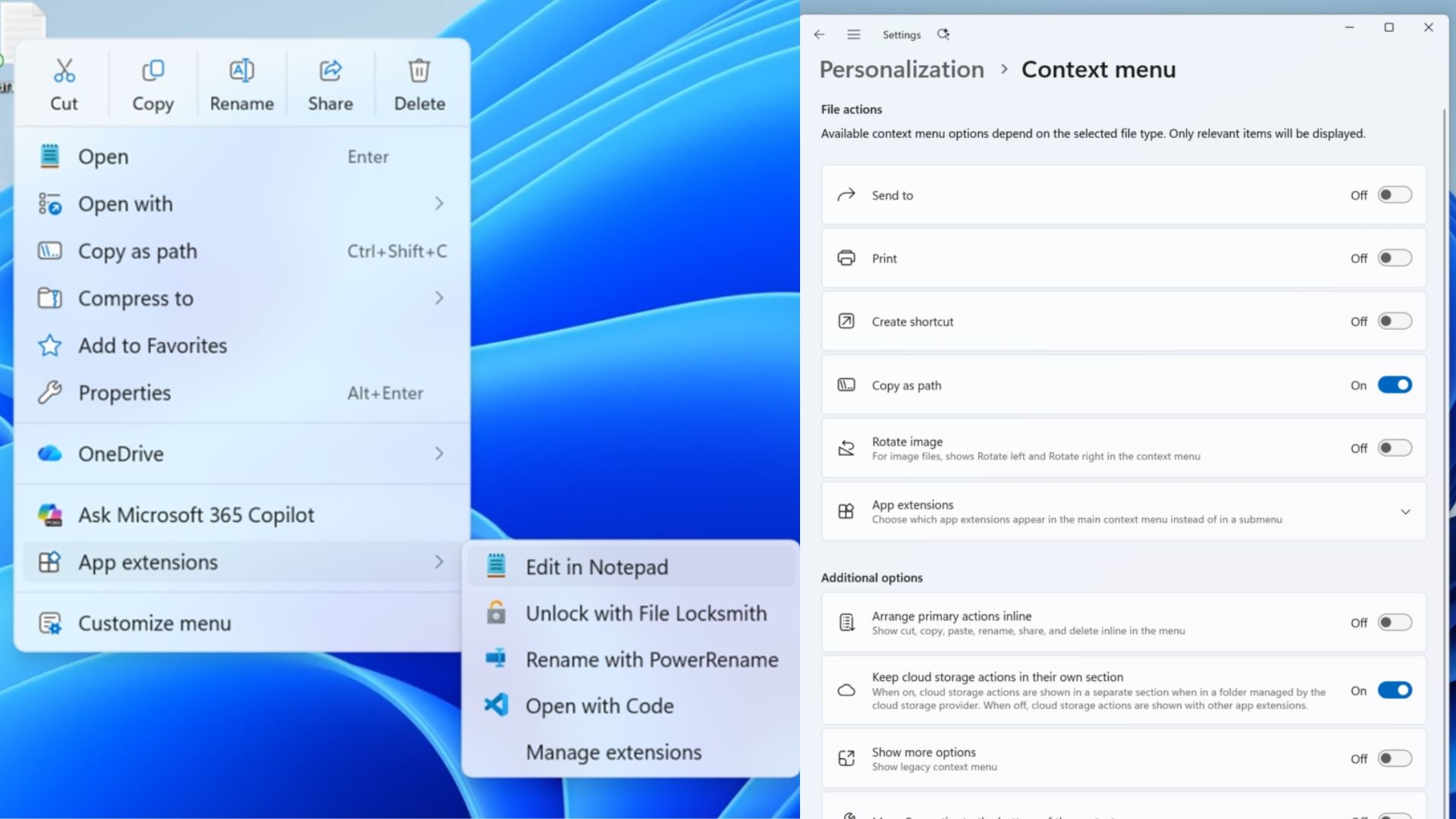The height and width of the screenshot is (819, 1456).
Task: Click the star icon for Add to Favorites
Action: click(50, 345)
